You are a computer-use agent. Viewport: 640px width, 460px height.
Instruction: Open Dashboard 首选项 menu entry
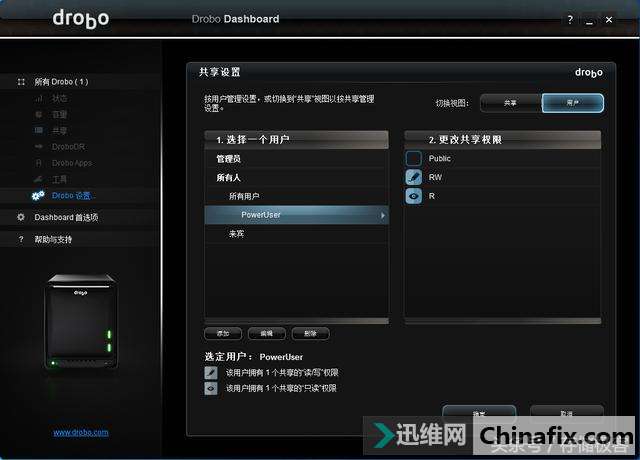[x=66, y=217]
